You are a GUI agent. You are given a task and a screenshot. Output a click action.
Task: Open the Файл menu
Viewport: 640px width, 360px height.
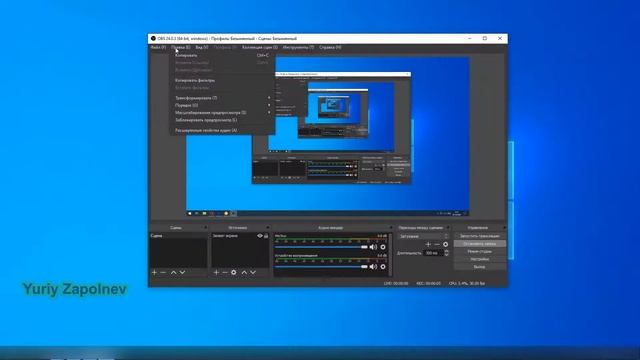point(158,47)
